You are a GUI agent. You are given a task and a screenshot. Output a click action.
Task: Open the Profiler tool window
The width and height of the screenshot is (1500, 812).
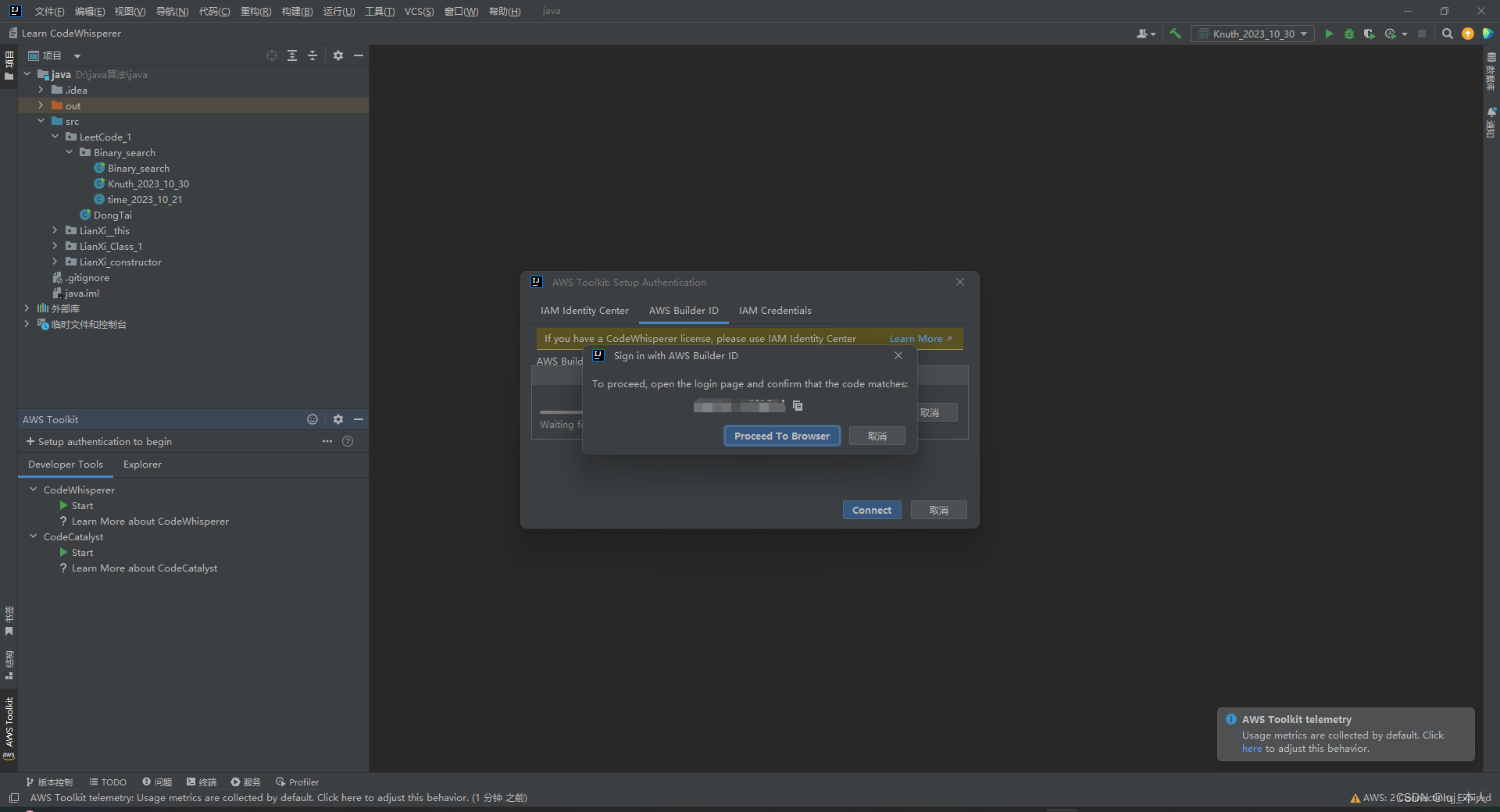pyautogui.click(x=297, y=782)
